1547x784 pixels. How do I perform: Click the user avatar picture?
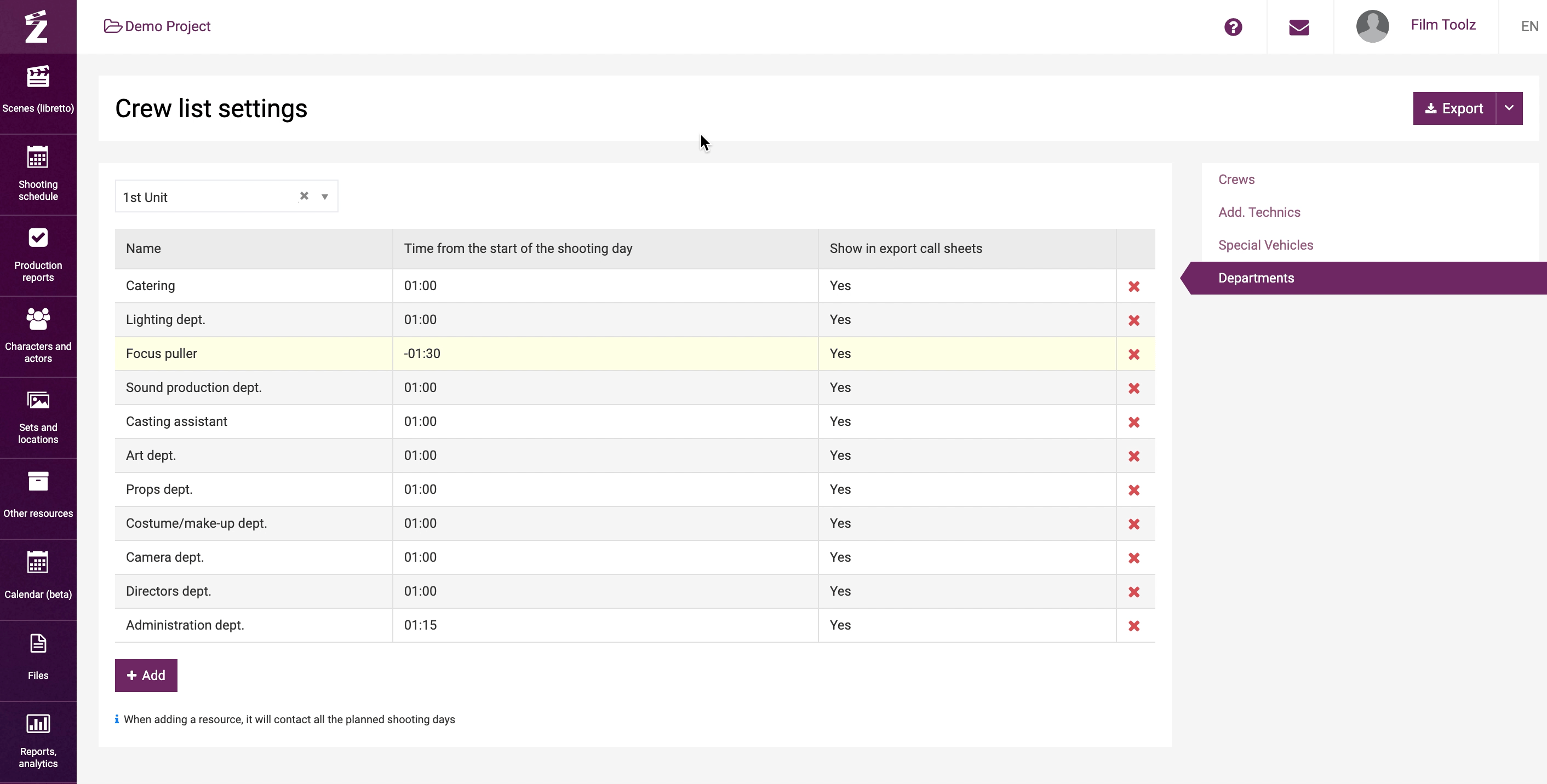tap(1372, 26)
